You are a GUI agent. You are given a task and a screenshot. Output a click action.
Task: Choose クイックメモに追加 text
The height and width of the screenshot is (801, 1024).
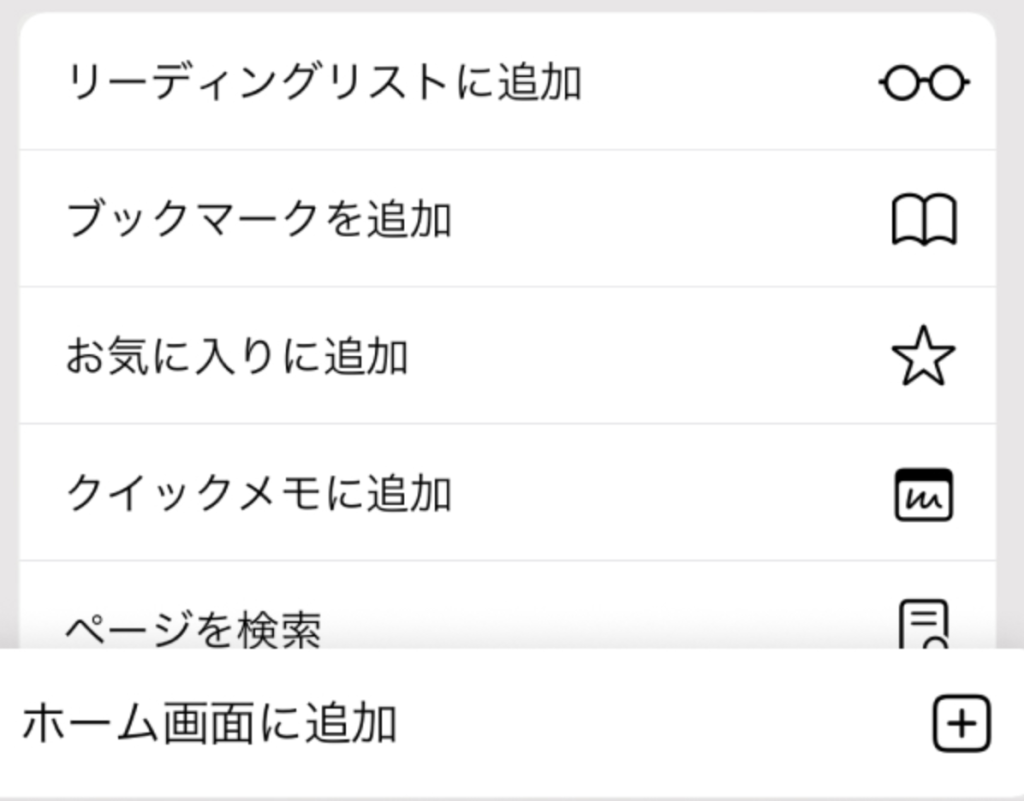coord(259,494)
